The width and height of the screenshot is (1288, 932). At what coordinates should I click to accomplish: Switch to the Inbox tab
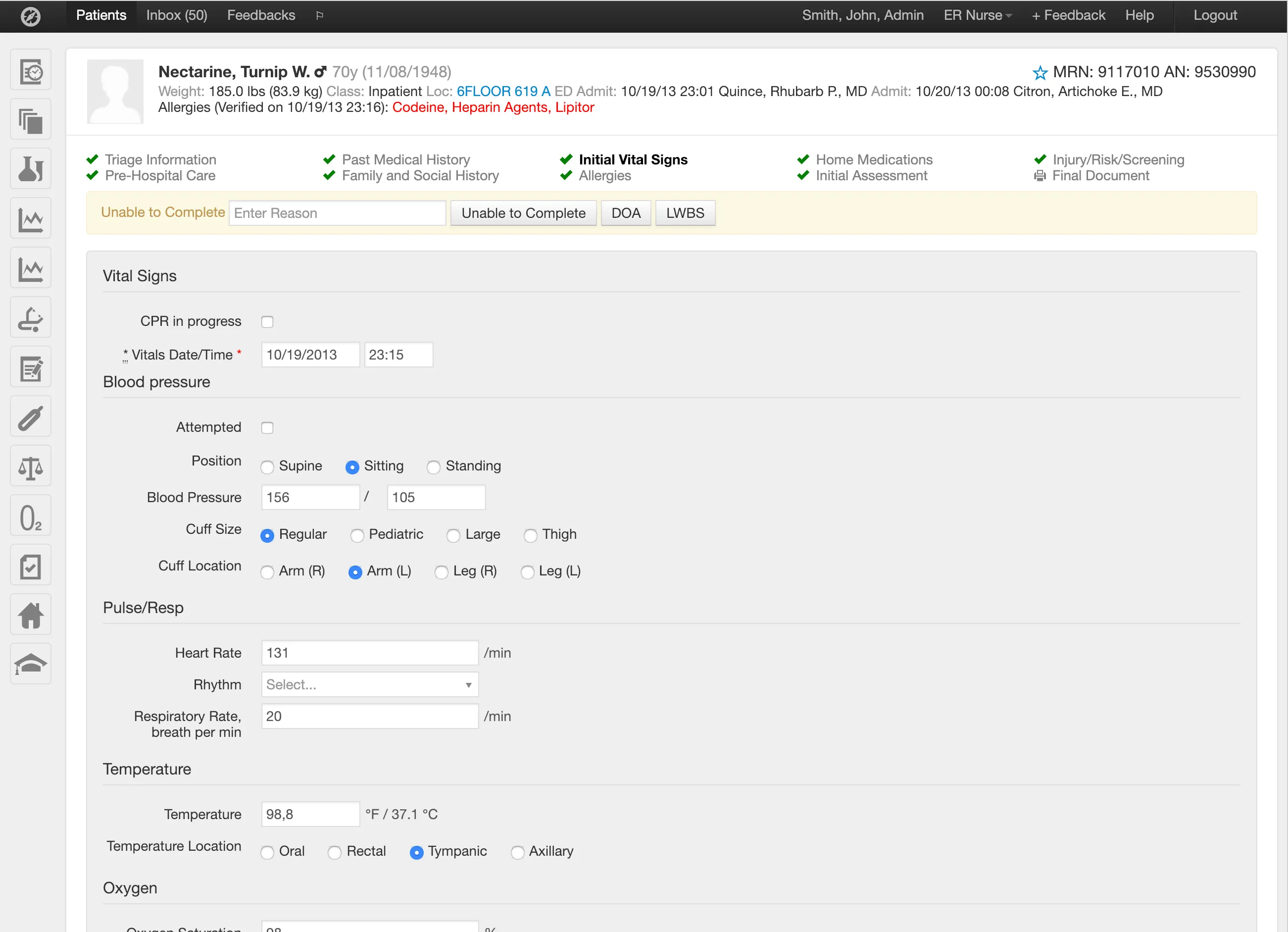pos(176,15)
